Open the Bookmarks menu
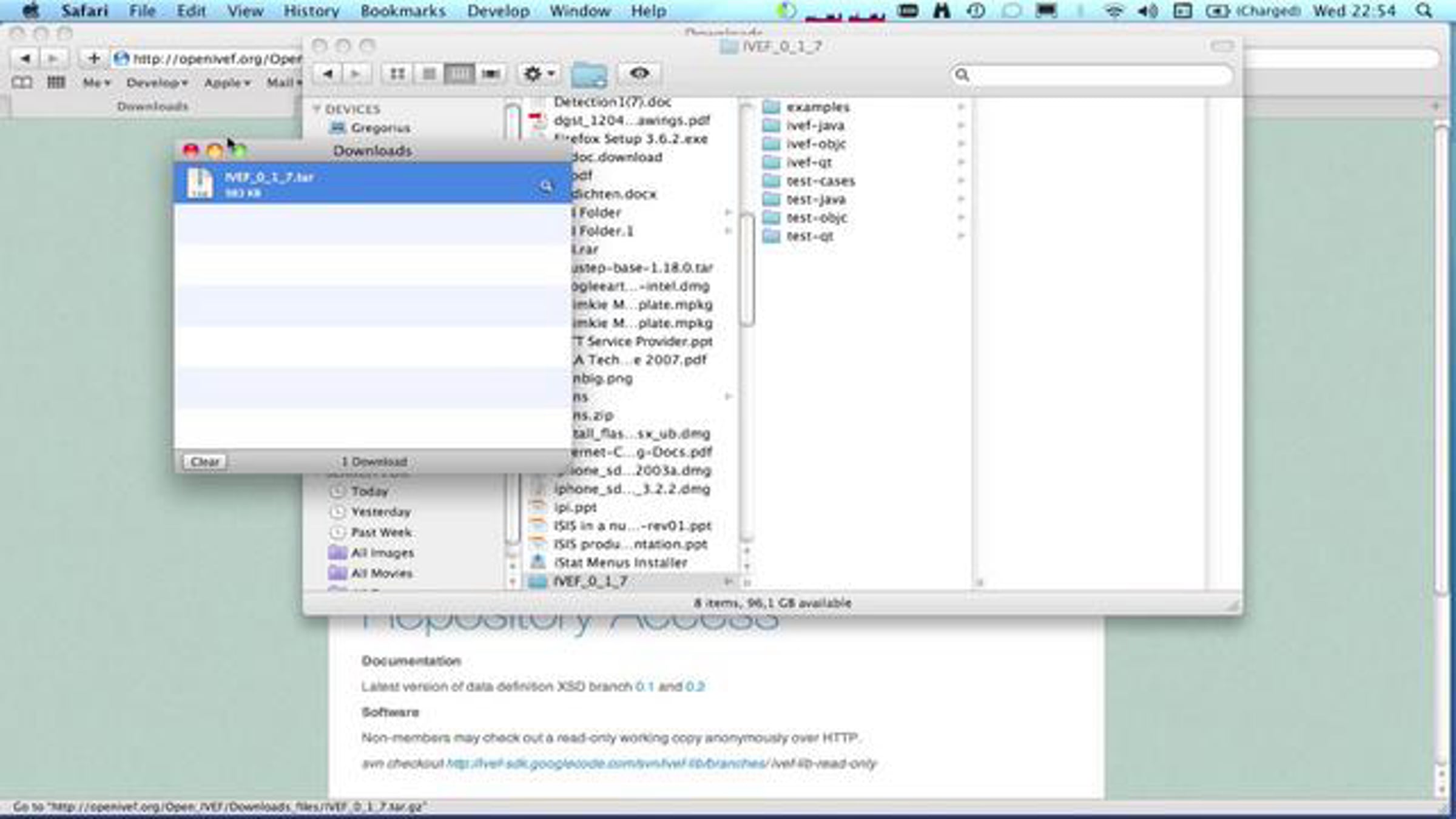 click(x=402, y=11)
